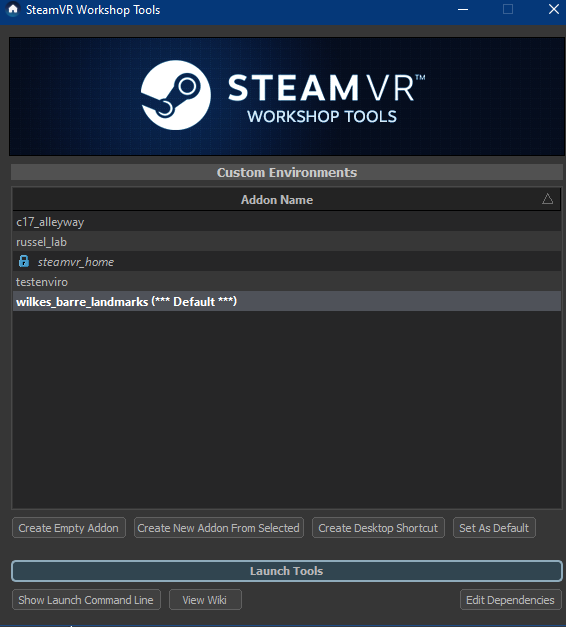
Task: Toggle the sort arrow in the Addon Name header
Action: click(547, 199)
